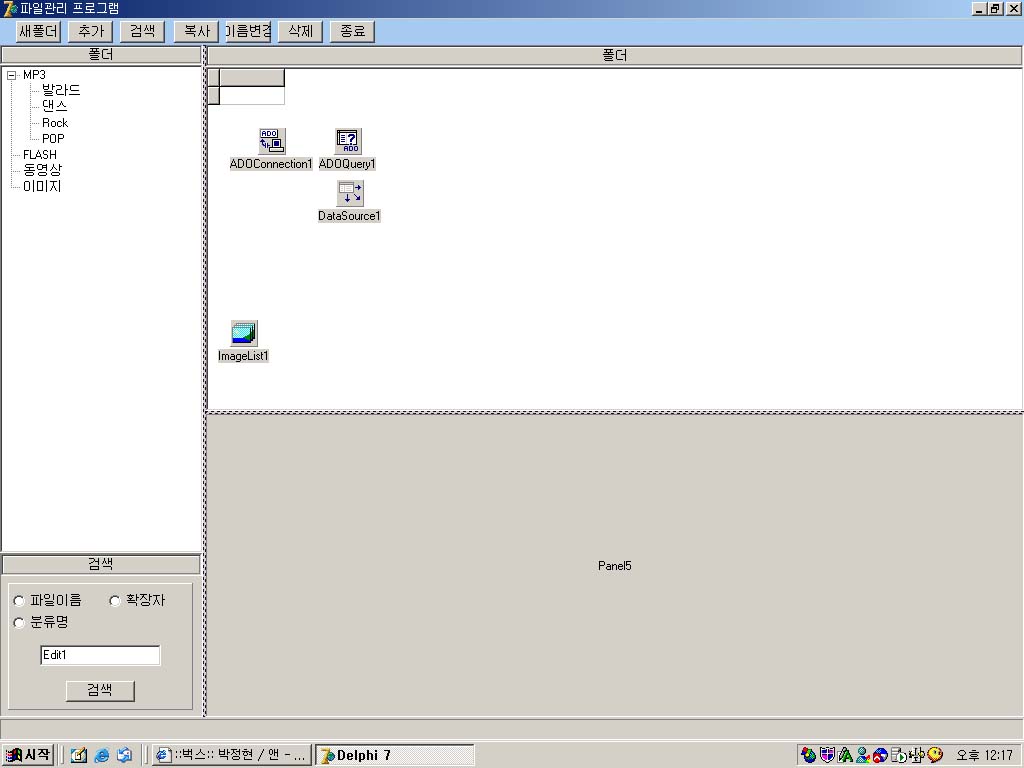Select the ADOQuery1 component icon
Screen dimensions: 1024x768
(348, 141)
